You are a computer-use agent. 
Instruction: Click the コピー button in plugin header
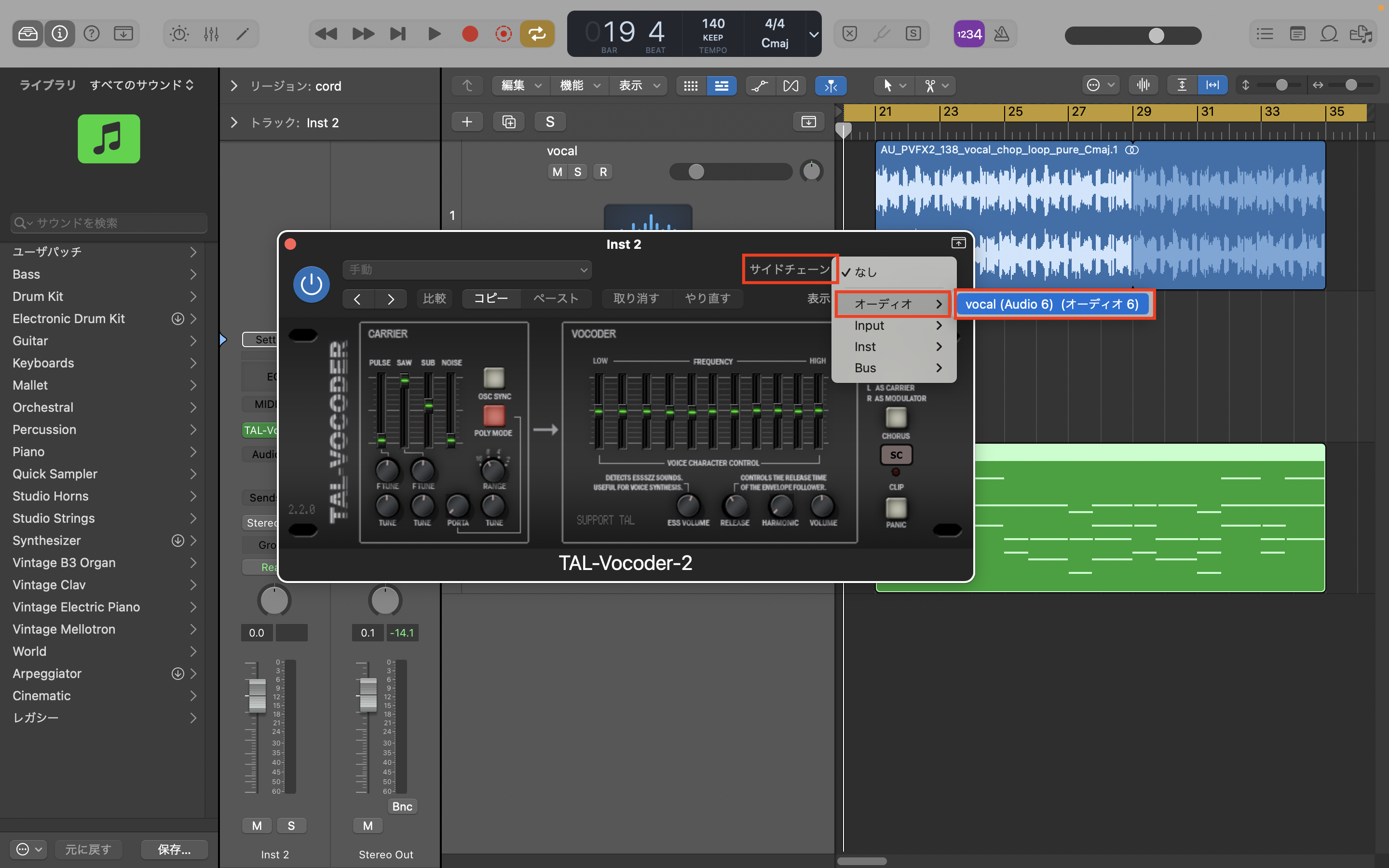(491, 298)
